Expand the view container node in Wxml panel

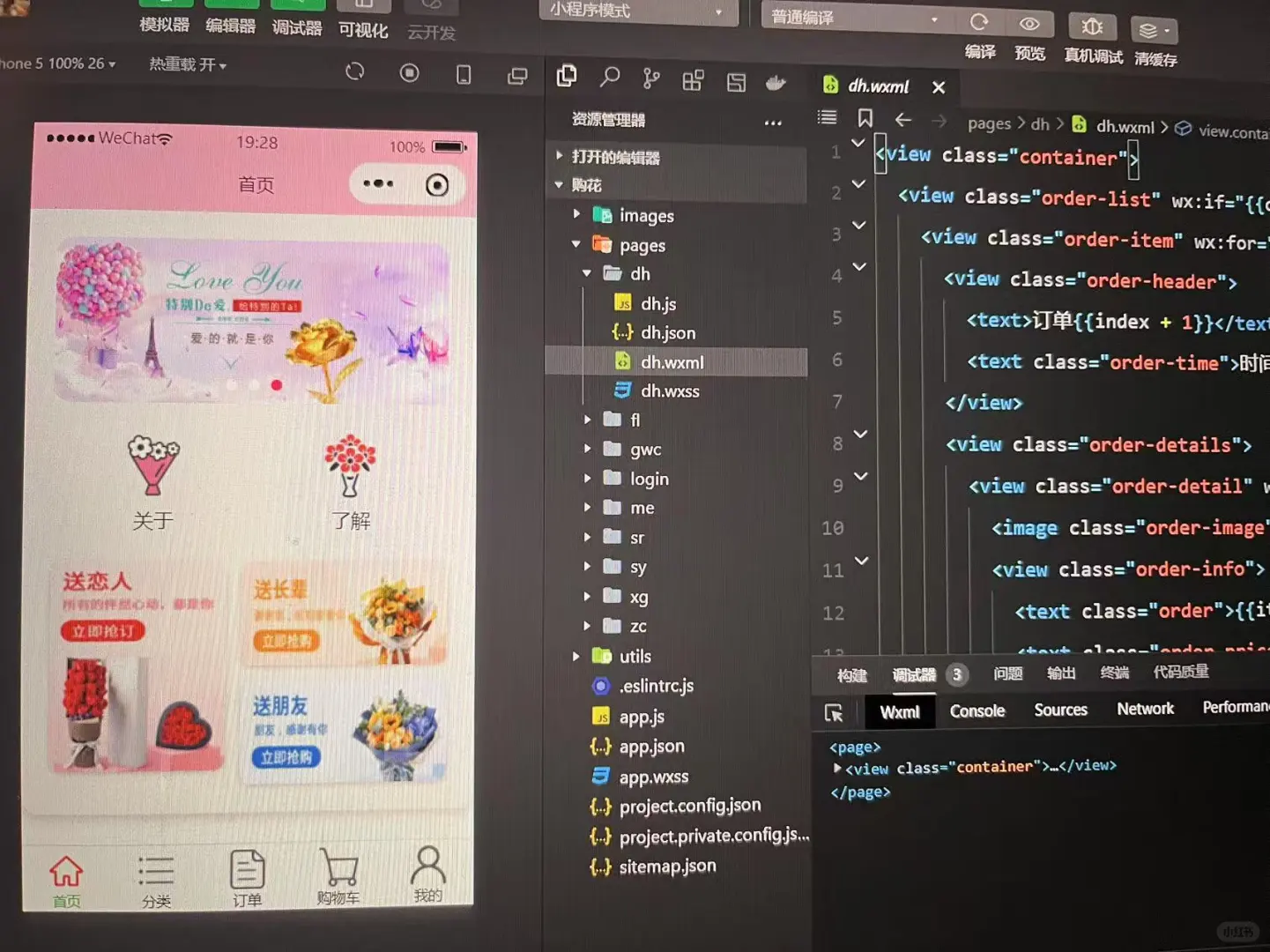[837, 768]
